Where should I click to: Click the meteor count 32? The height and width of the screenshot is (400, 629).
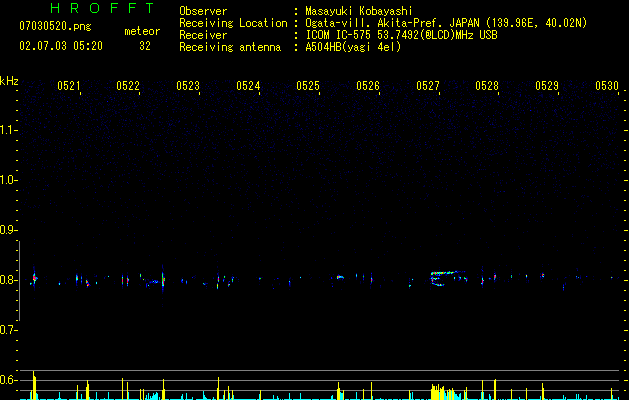point(145,46)
